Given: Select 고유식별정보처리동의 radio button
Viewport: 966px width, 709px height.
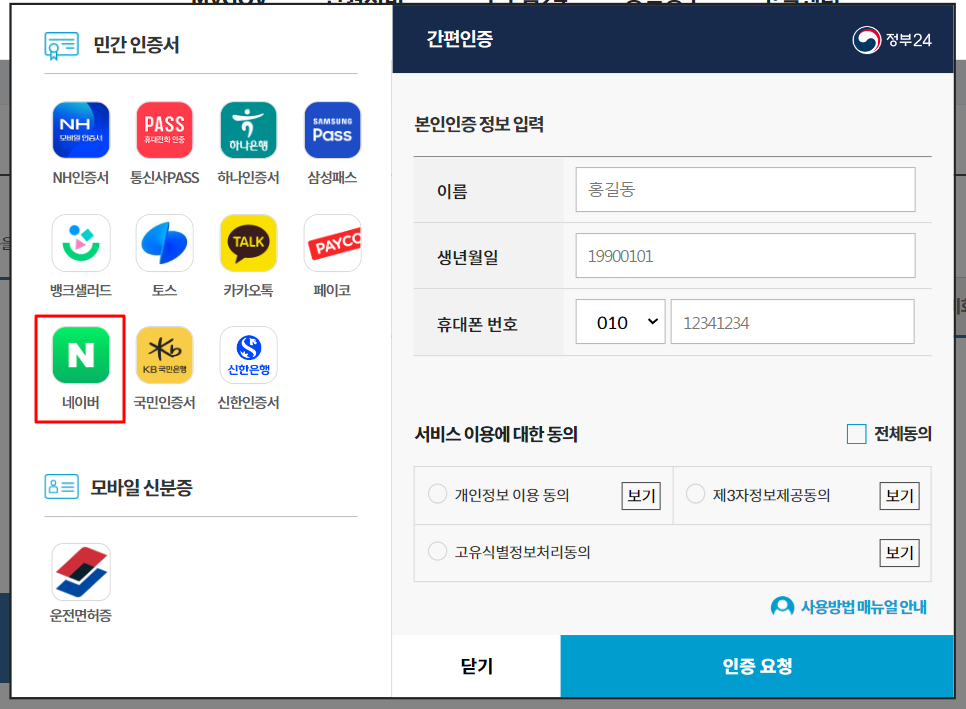Looking at the screenshot, I should tap(437, 551).
